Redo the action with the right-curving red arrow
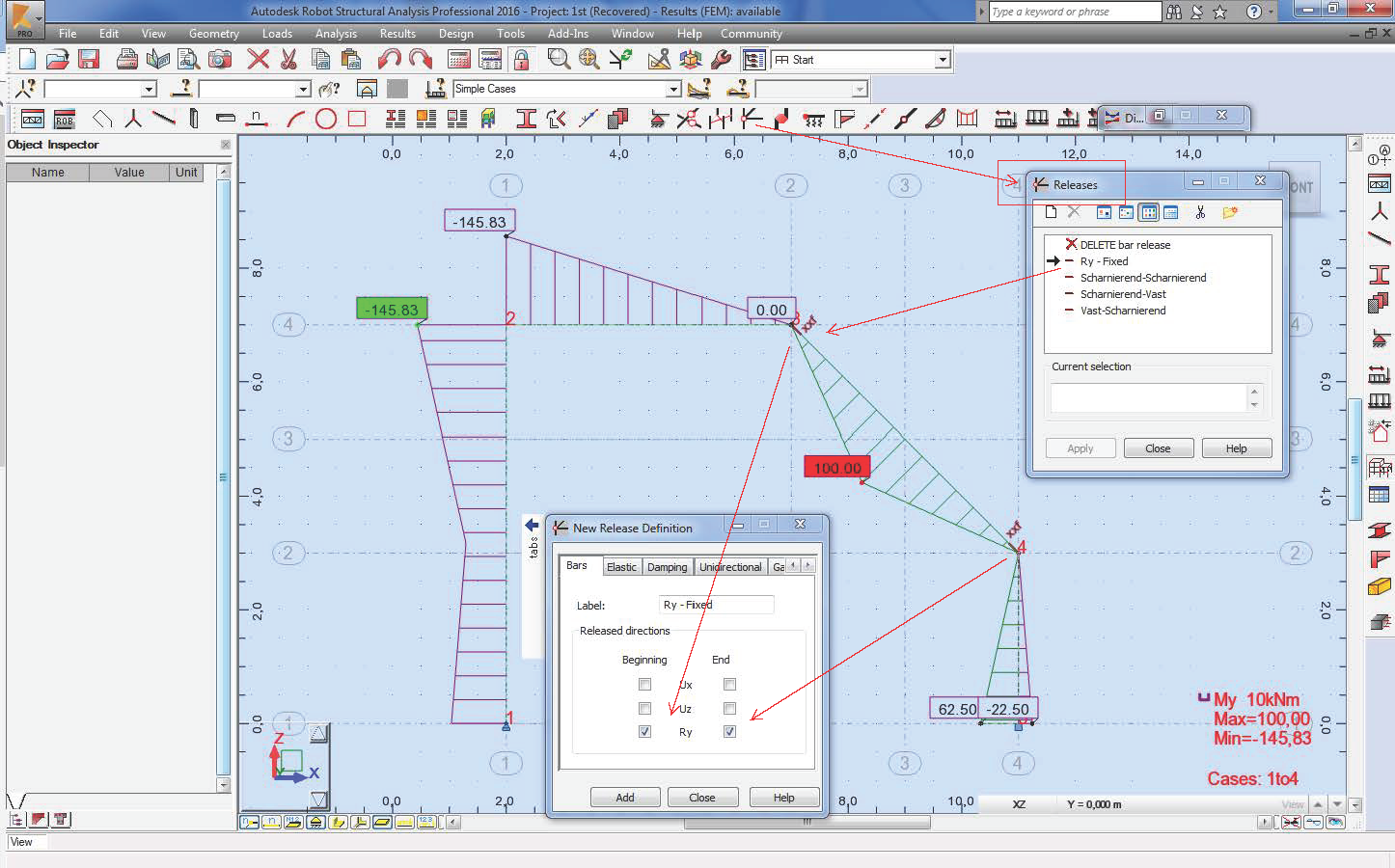 tap(421, 60)
